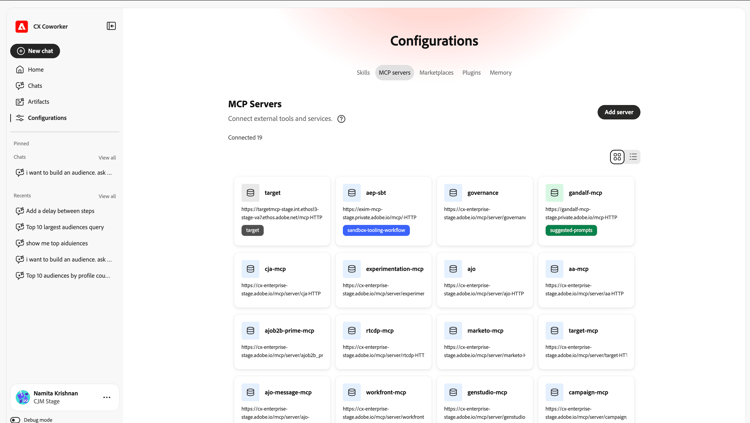The height and width of the screenshot is (423, 750).
Task: Click workfront-mcp server icon
Action: [x=352, y=392]
